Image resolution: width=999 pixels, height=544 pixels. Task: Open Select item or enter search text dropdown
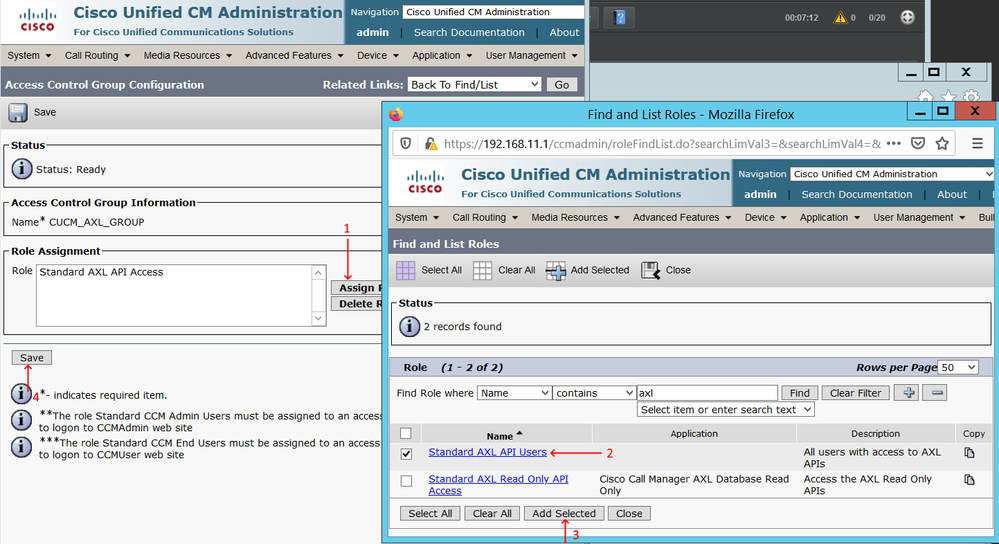pos(726,410)
